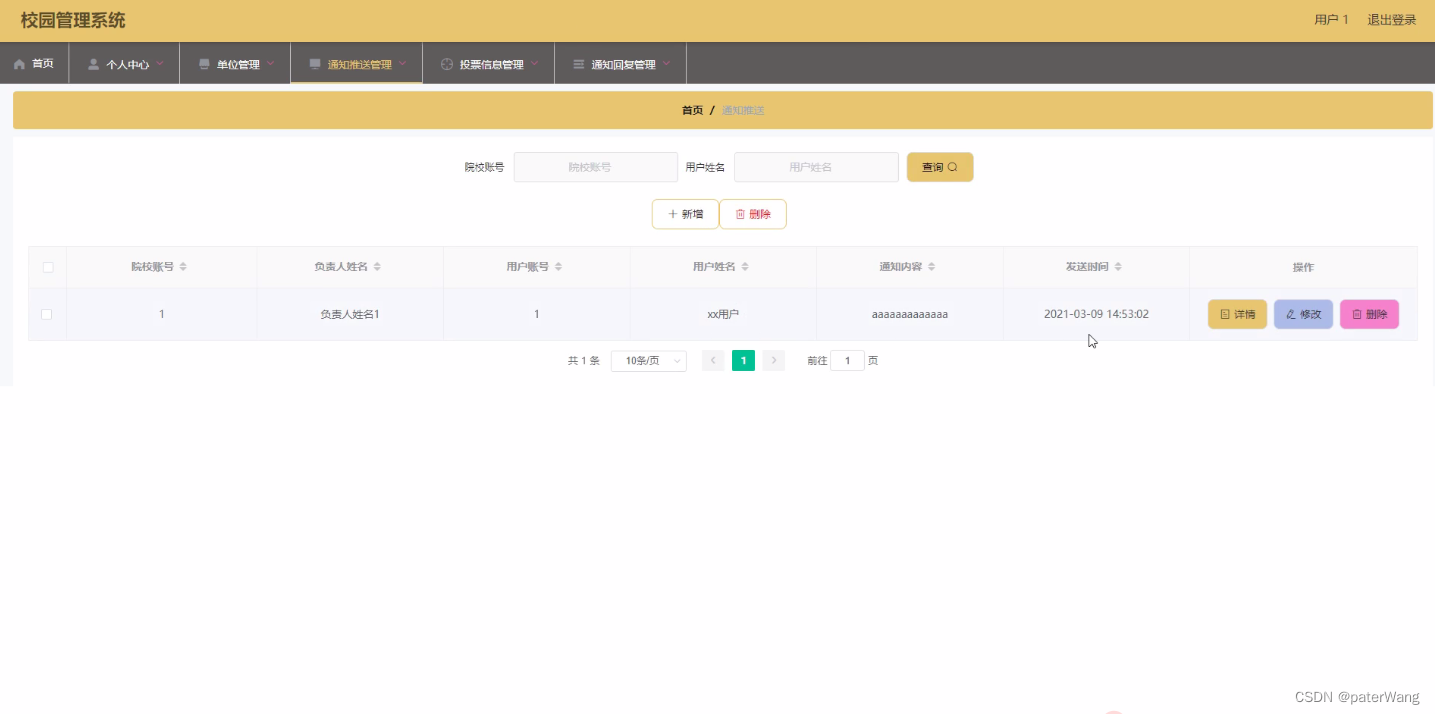Click the 共 1 条 total count text
Screen dimensions: 1435x714
584,361
